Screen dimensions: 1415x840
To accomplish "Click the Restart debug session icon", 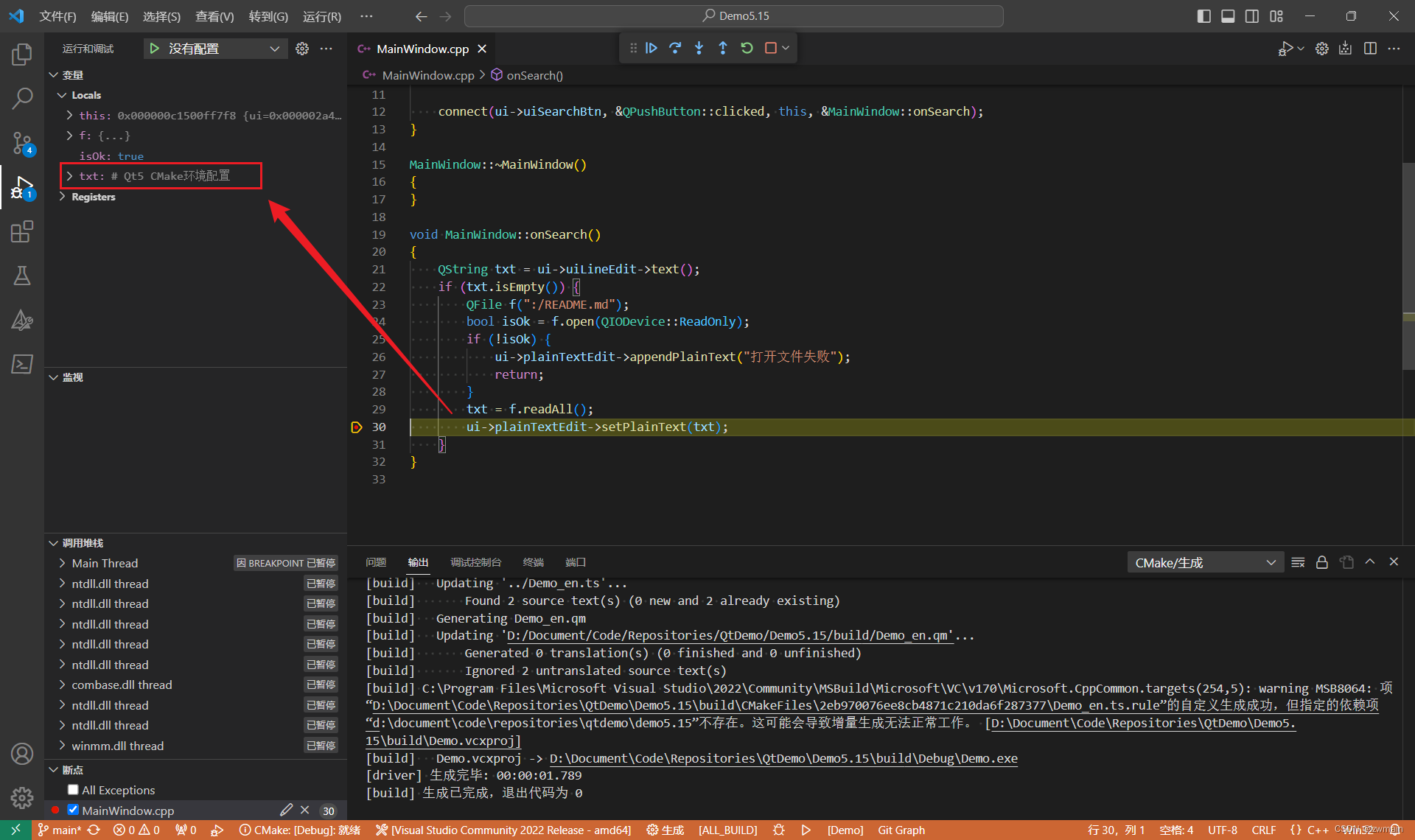I will (747, 48).
